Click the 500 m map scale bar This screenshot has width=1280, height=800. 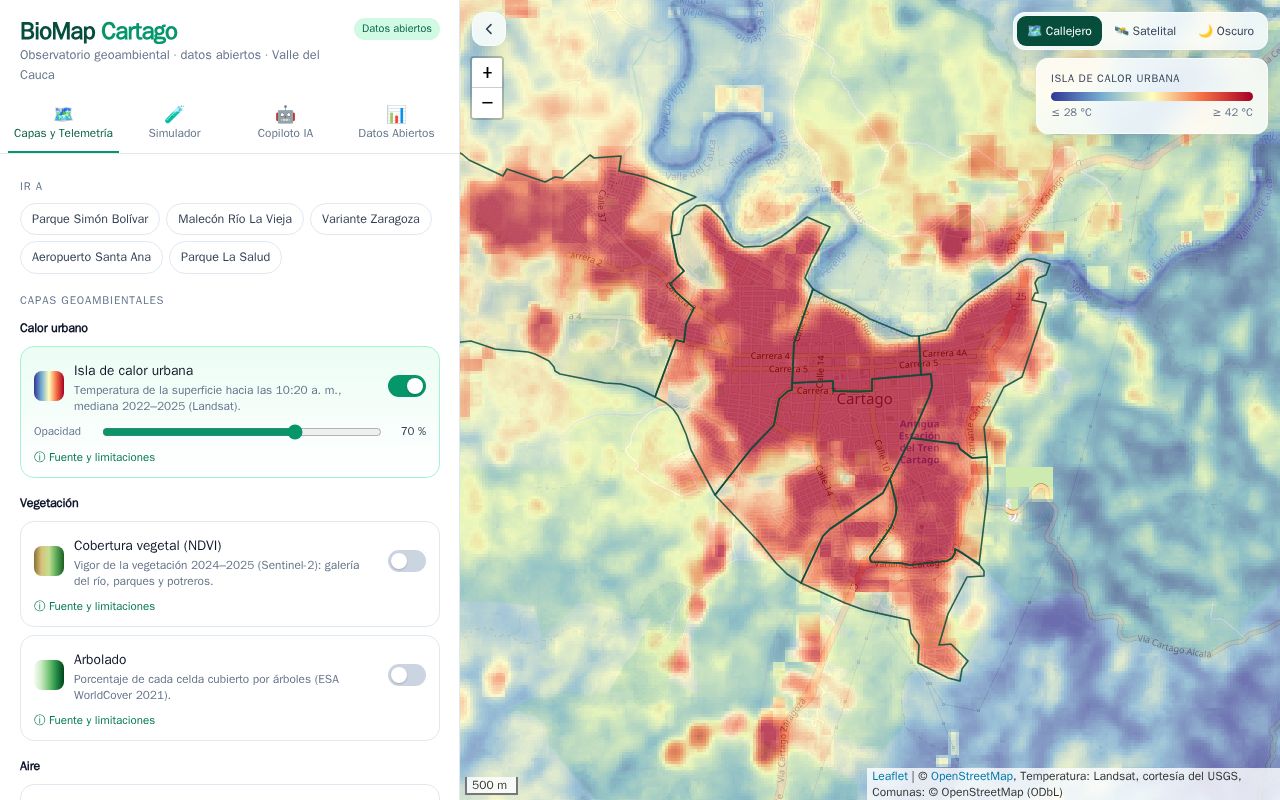coord(490,786)
